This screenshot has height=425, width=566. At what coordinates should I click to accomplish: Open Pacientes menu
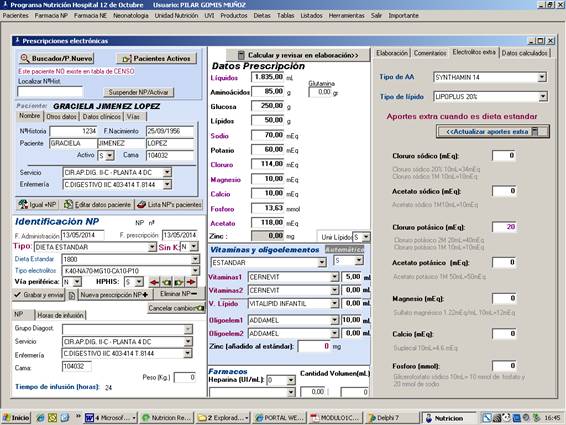click(15, 16)
